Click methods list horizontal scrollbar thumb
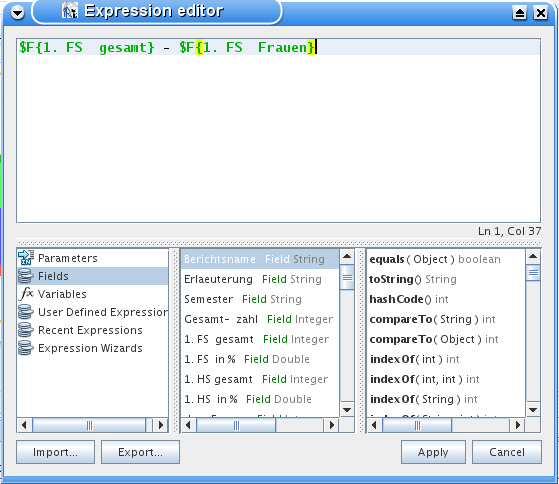 (x=417, y=425)
